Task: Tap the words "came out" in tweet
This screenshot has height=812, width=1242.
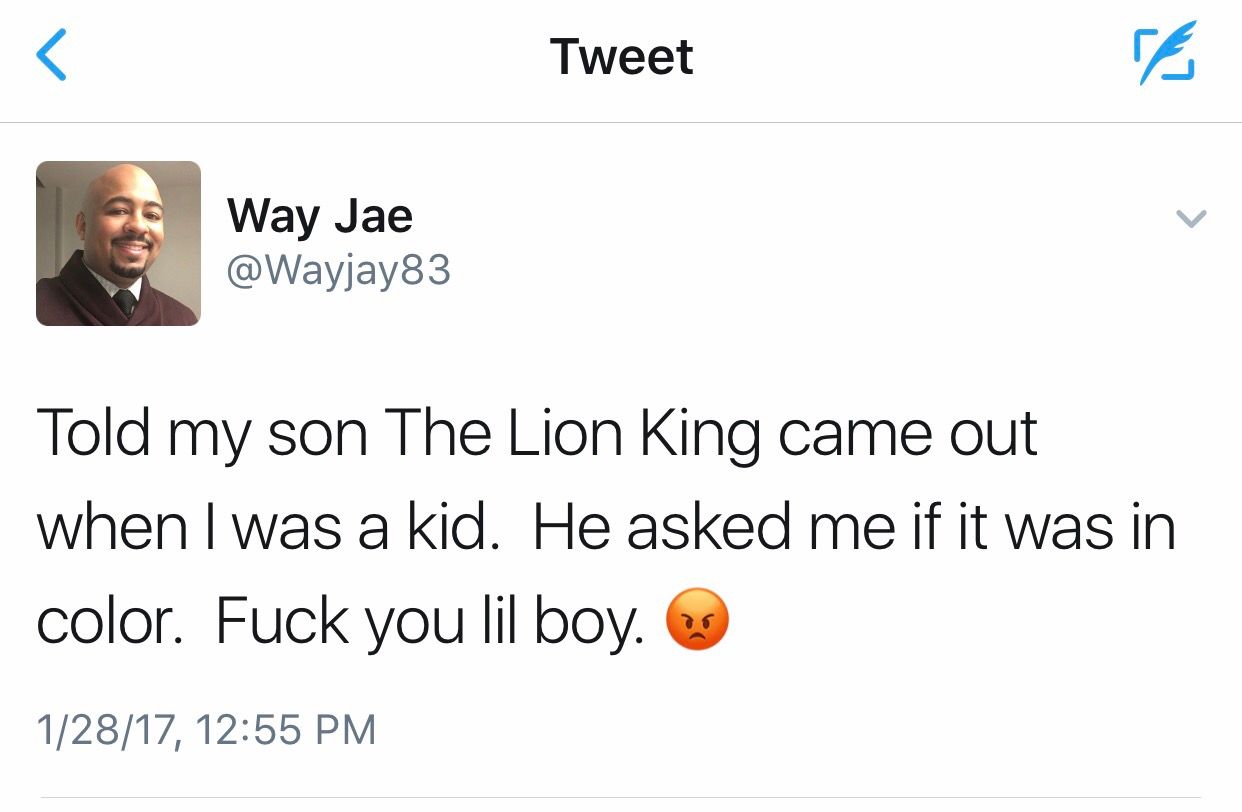Action: tap(907, 432)
